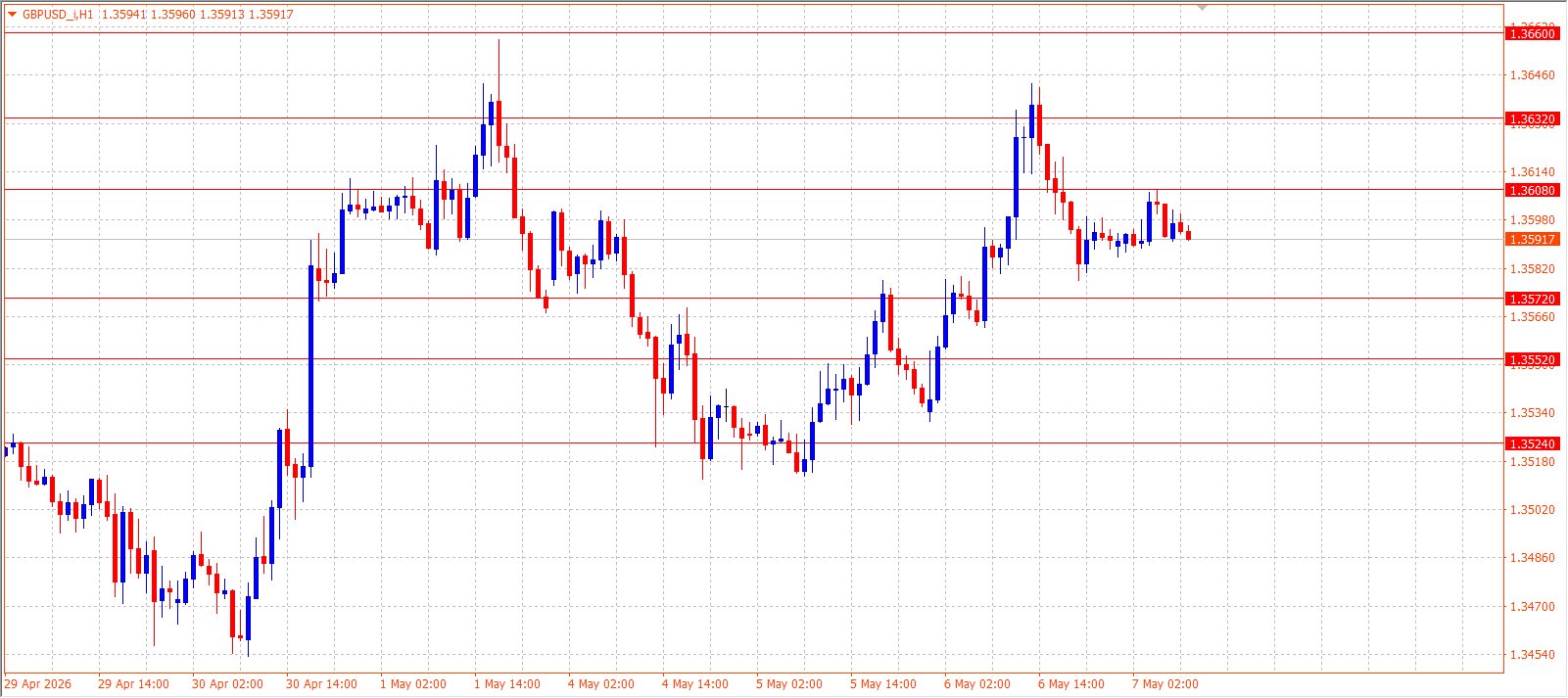The width and height of the screenshot is (1568, 698).
Task: Click the low price value 1.35913
Action: 221,15
